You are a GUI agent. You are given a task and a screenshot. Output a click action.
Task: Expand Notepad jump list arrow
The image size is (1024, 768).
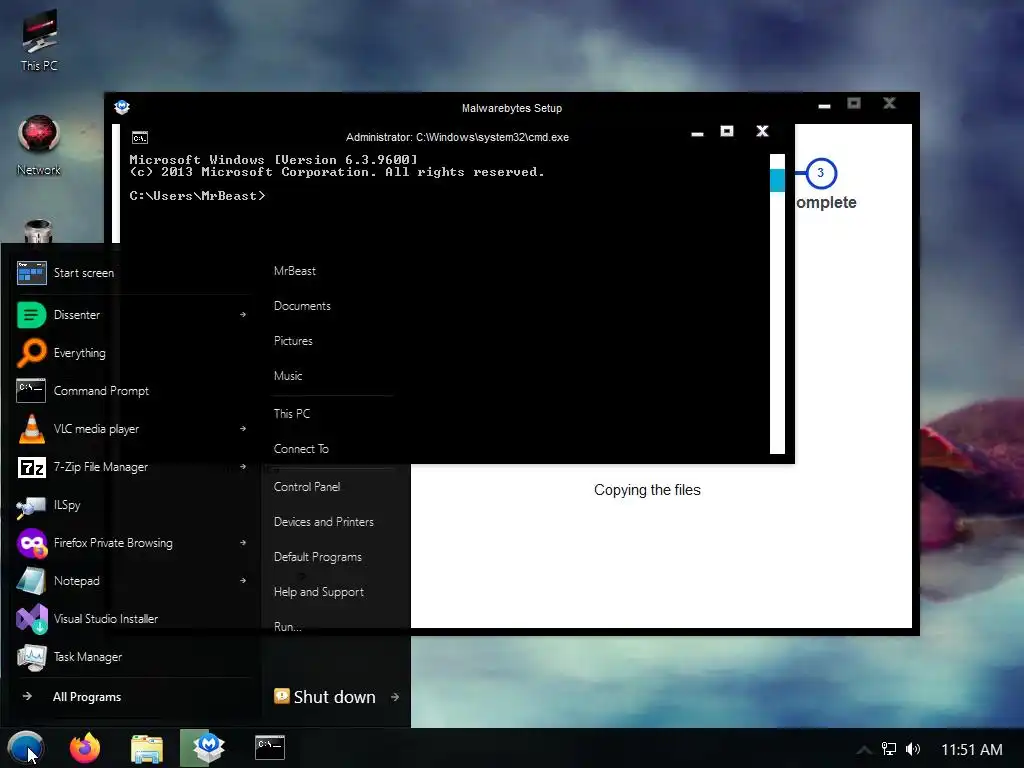coord(243,581)
